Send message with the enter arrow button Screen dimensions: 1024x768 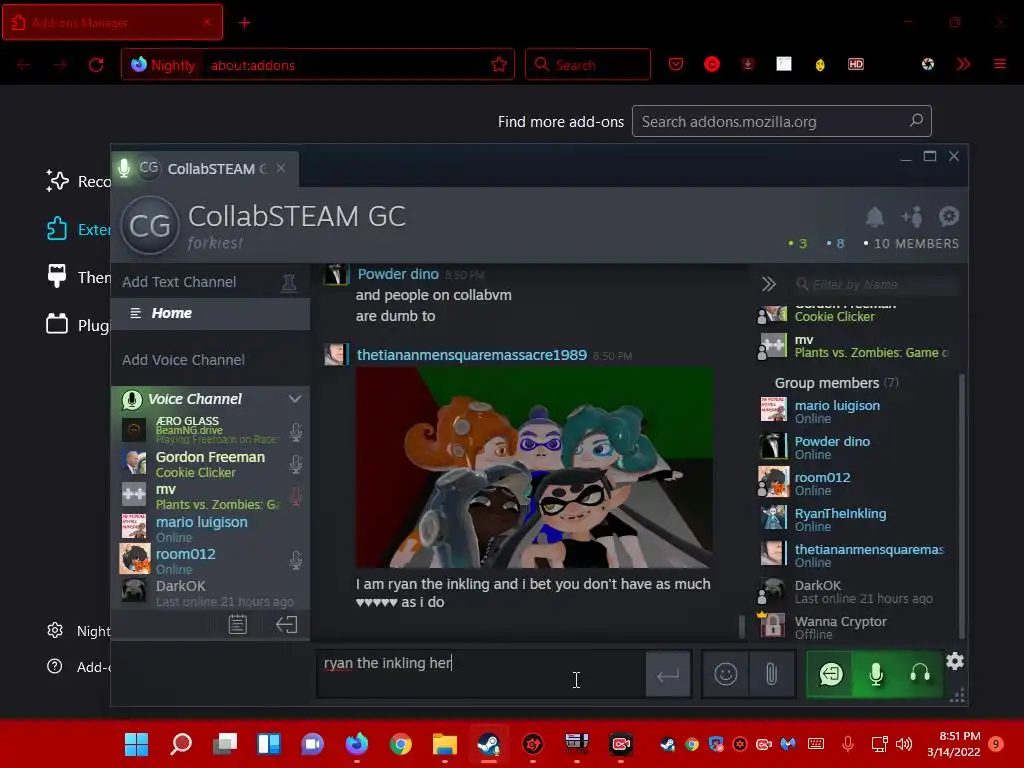(668, 675)
